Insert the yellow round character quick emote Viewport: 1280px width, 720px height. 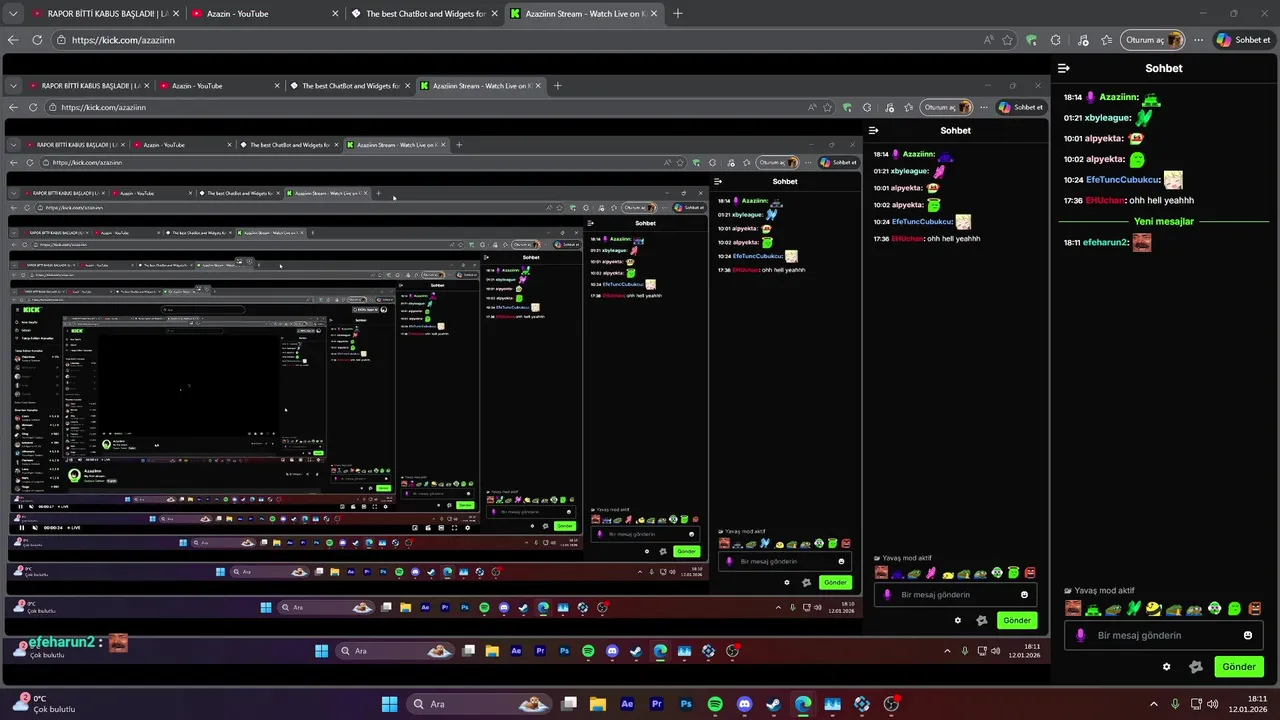1154,608
